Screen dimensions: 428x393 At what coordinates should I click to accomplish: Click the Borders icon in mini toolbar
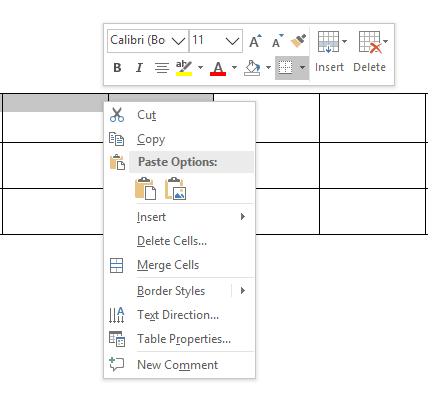coord(286,68)
